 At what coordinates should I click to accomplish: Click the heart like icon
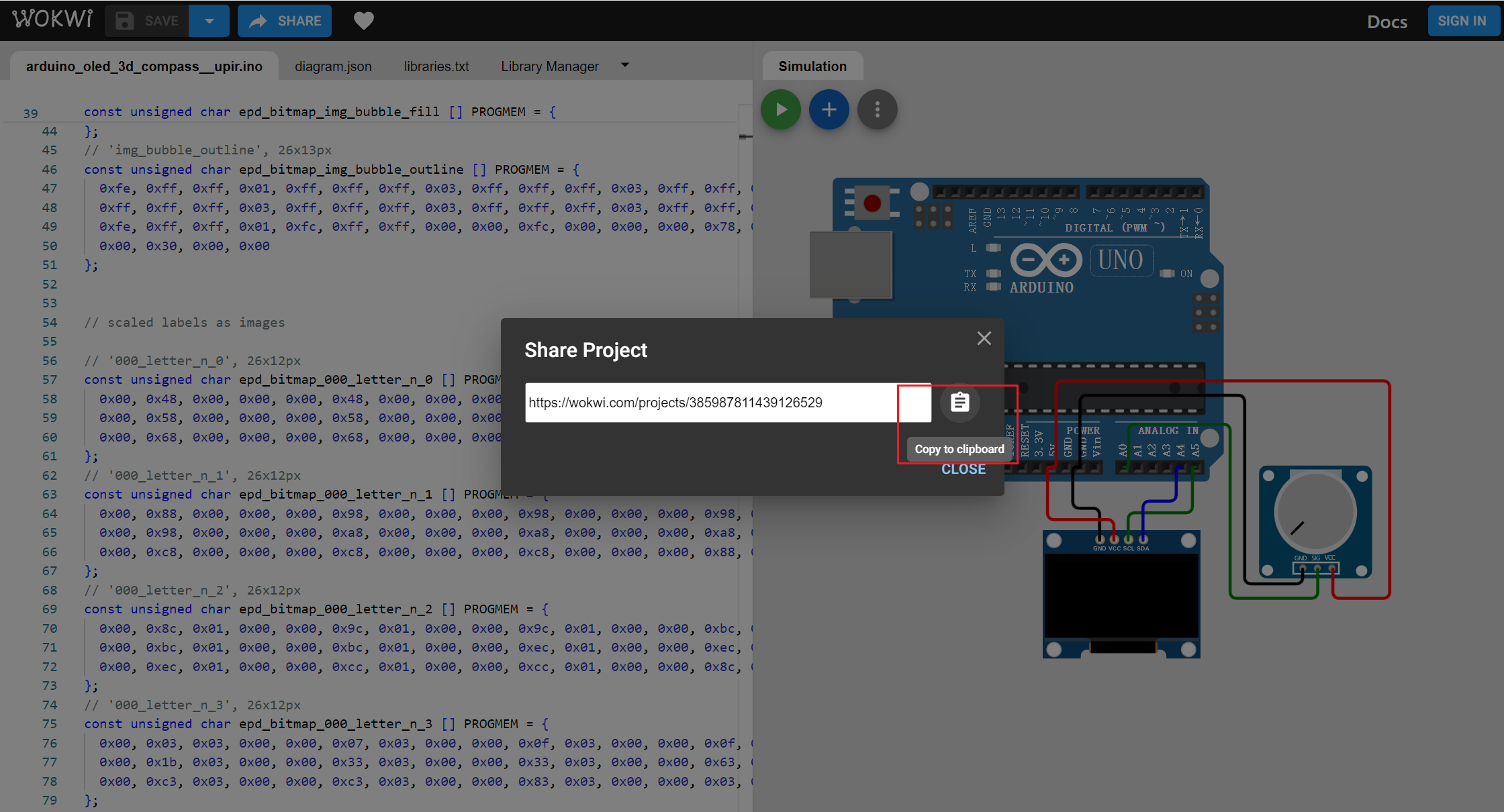(363, 21)
